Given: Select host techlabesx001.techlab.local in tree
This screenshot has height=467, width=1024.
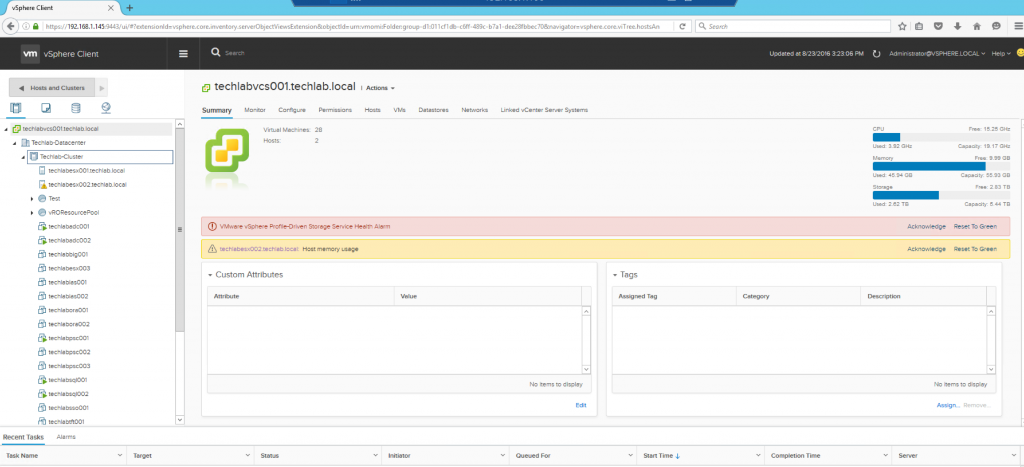Looking at the screenshot, I should [88, 170].
